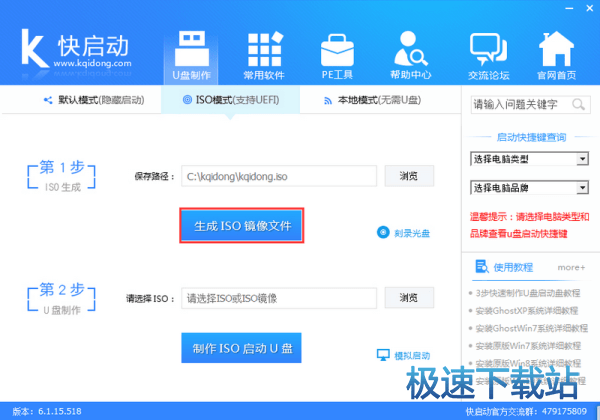Image resolution: width=600 pixels, height=420 pixels.
Task: Click 浏览 beside the save path
Action: click(409, 176)
